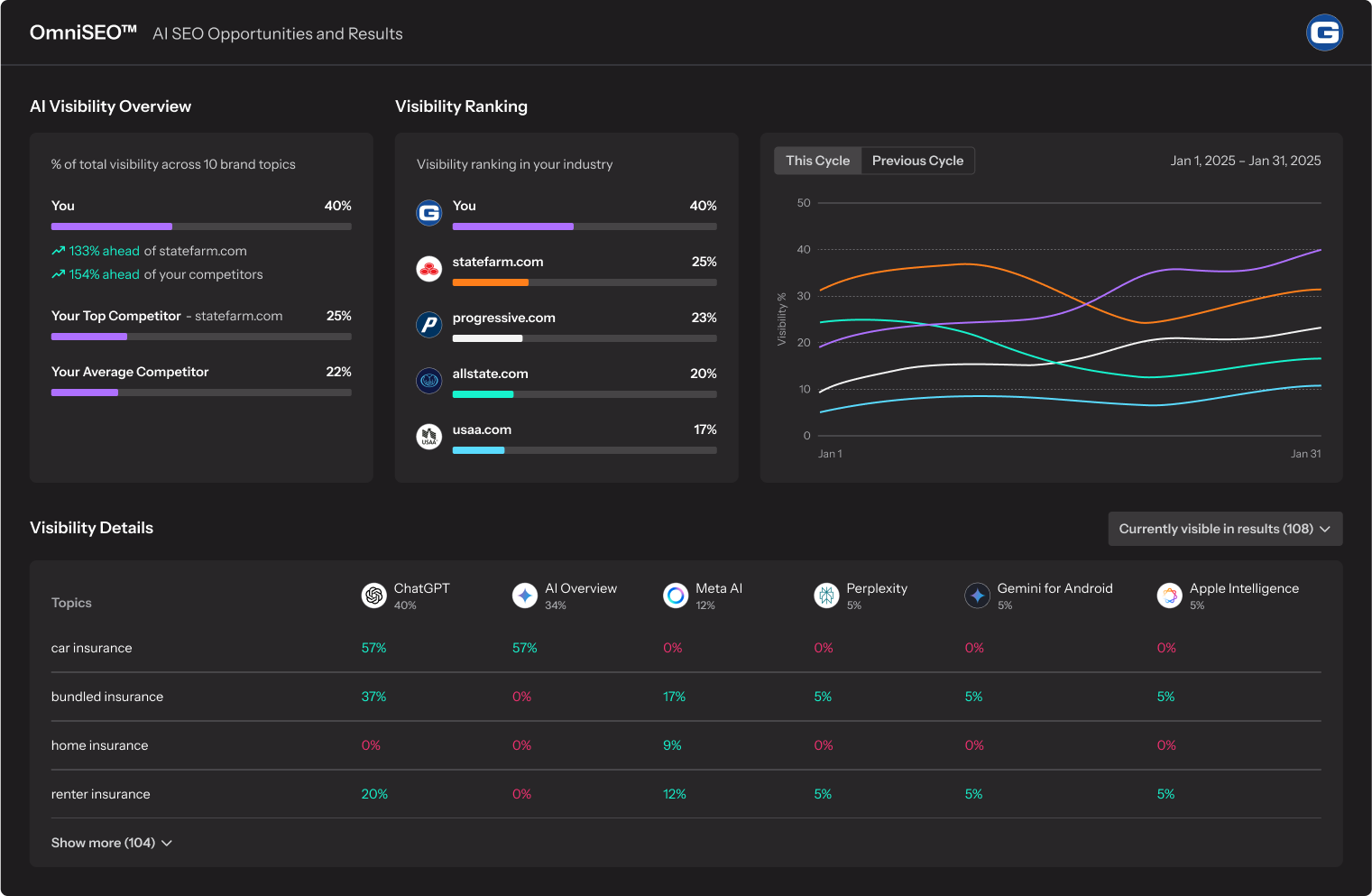This screenshot has width=1372, height=896.
Task: Open the Currently visible in results dropdown
Action: [1224, 529]
